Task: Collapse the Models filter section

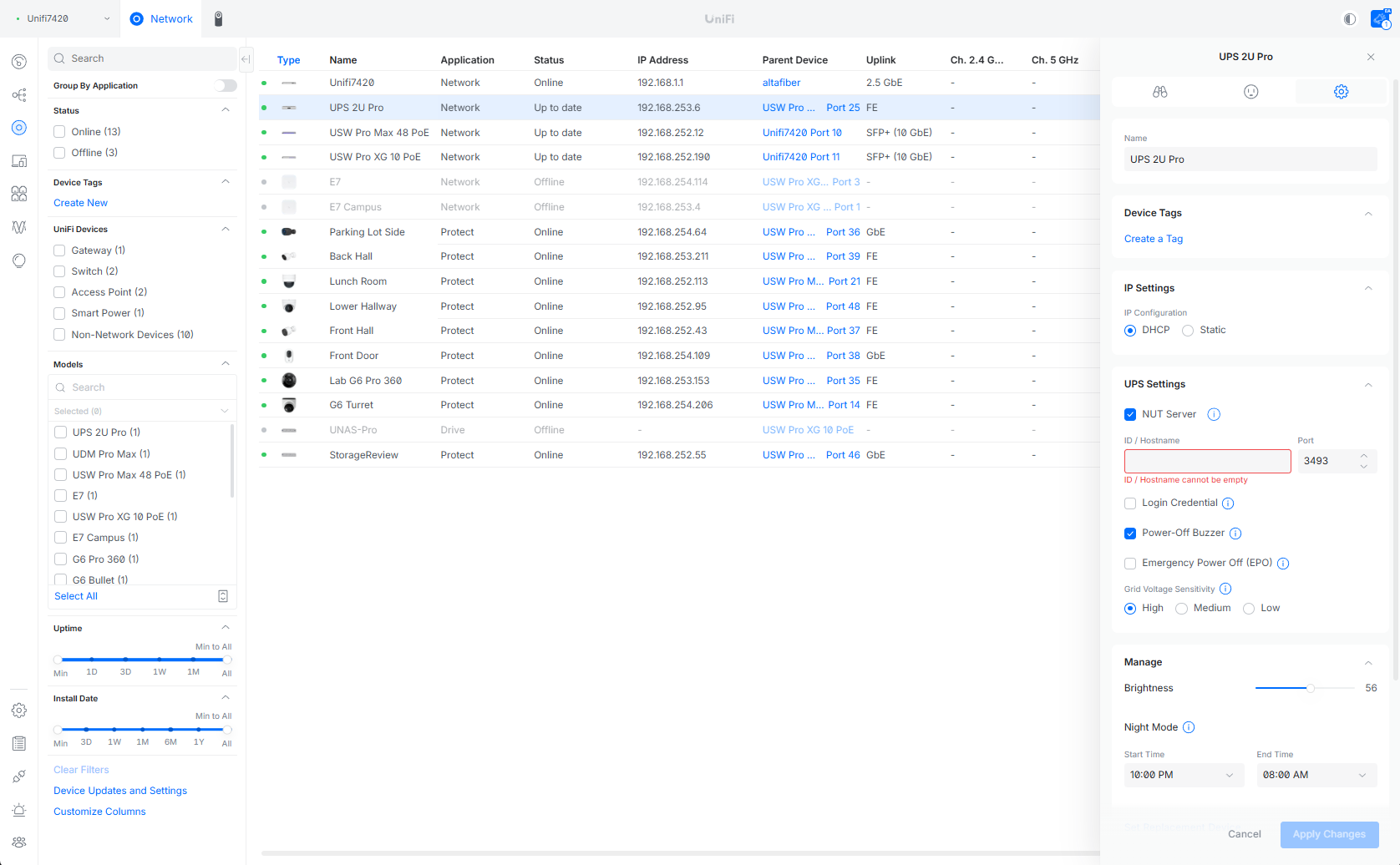Action: point(226,364)
